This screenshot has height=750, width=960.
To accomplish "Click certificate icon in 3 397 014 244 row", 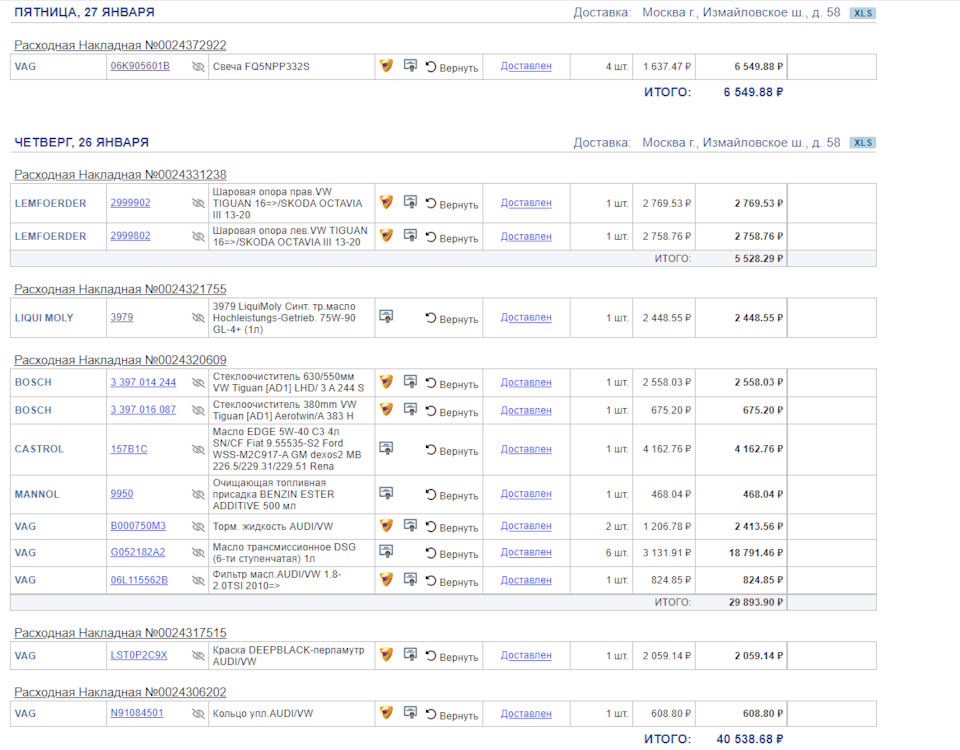I will [410, 381].
